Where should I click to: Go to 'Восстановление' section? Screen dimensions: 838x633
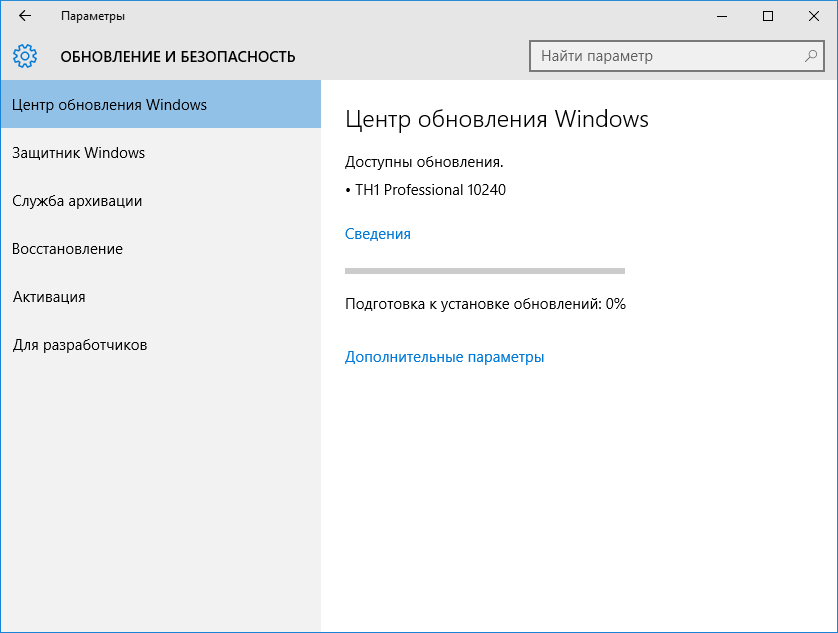(161, 249)
